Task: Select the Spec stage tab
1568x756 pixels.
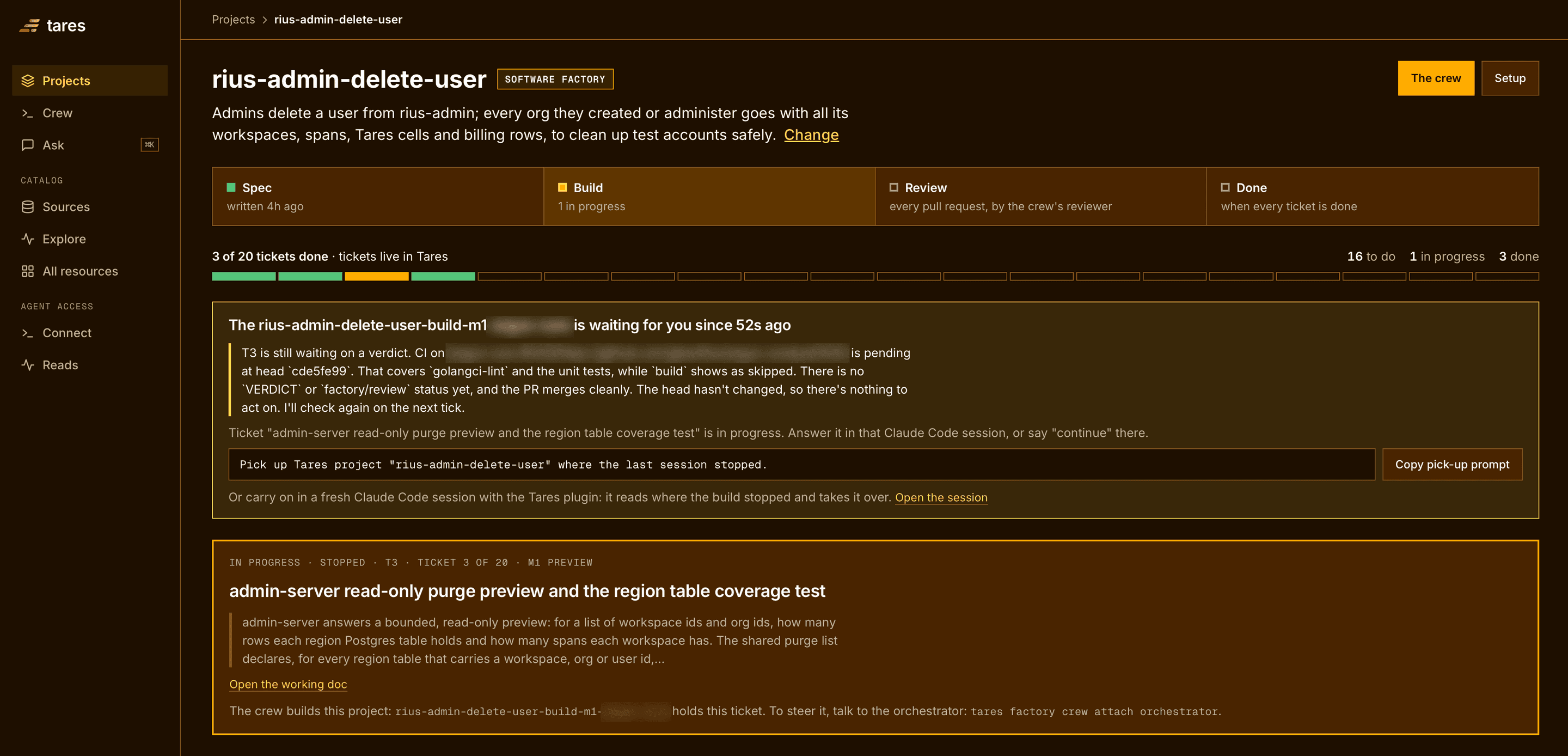Action: pyautogui.click(x=378, y=196)
